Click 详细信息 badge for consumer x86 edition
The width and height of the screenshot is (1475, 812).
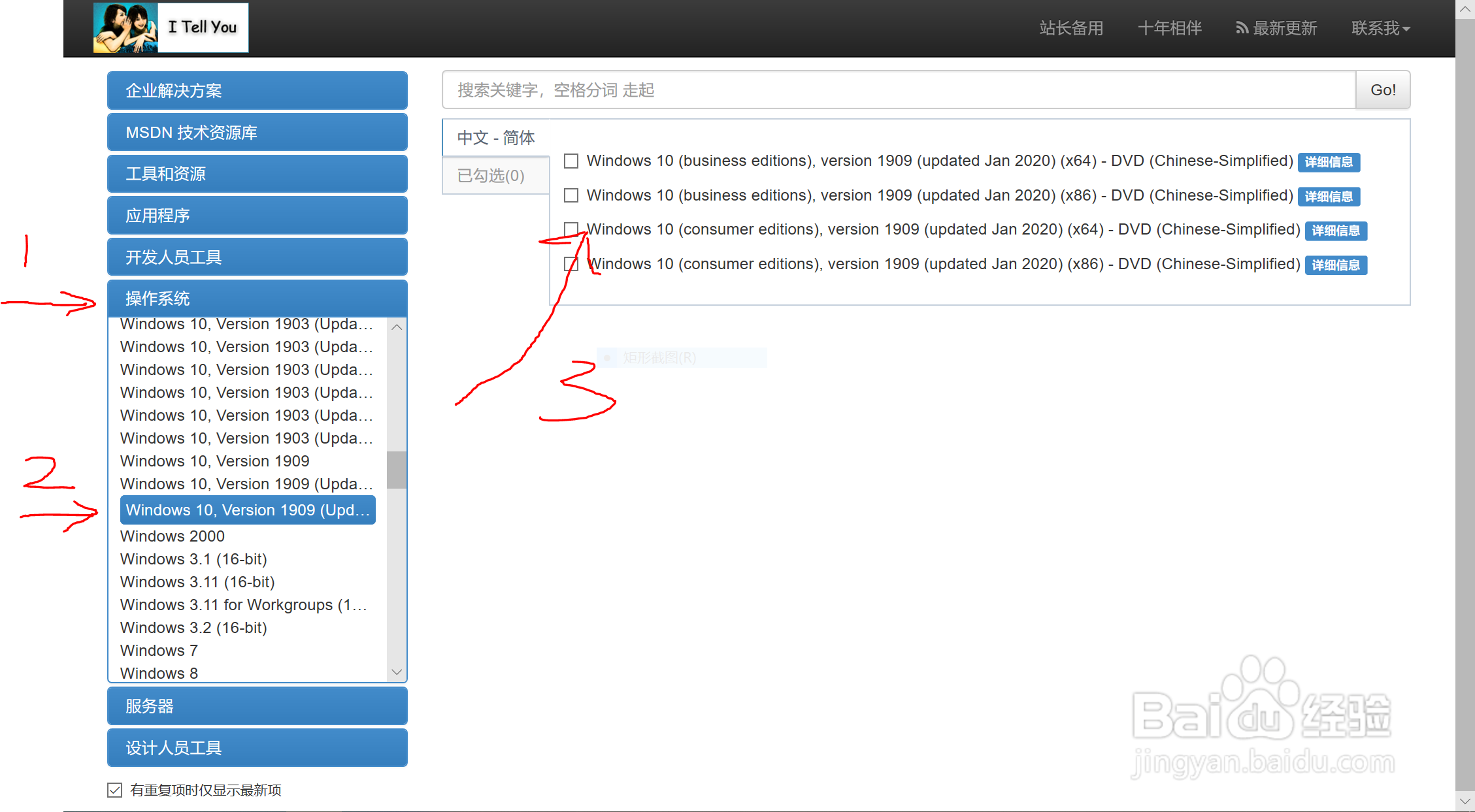click(1336, 265)
